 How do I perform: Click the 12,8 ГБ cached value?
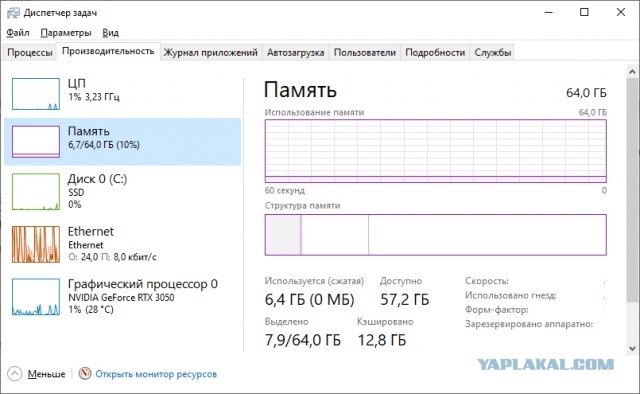(x=382, y=340)
